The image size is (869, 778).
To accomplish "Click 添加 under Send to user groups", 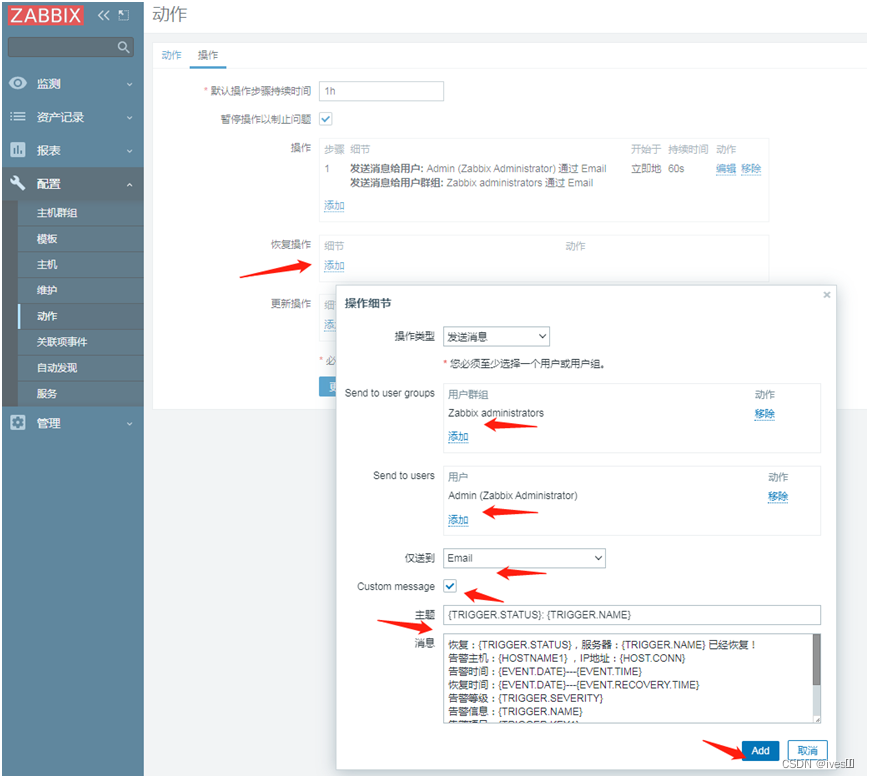I will tap(458, 437).
